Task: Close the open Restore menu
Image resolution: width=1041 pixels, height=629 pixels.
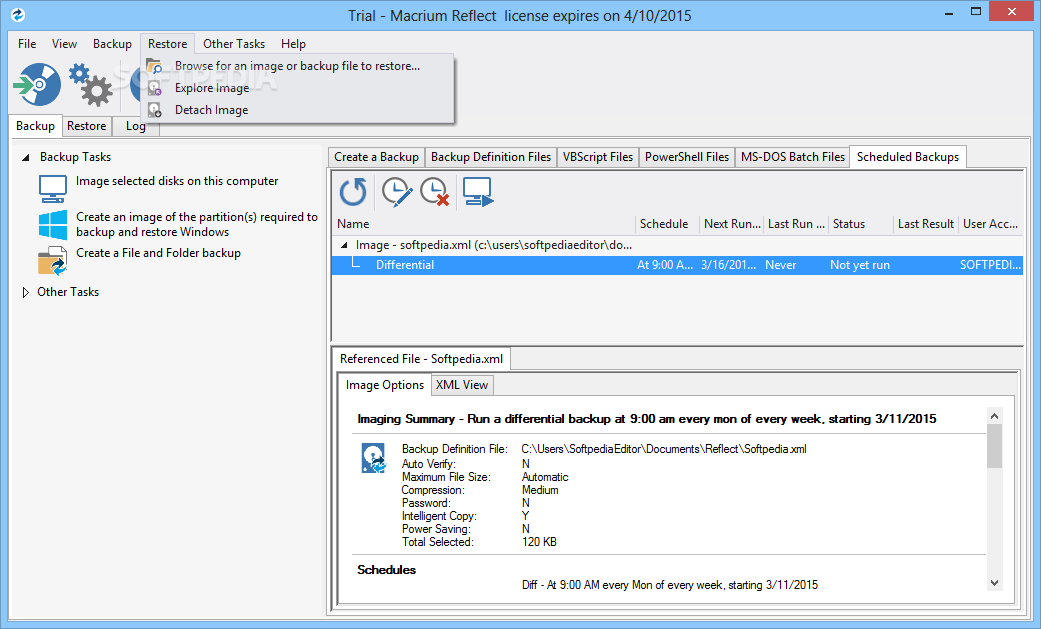Action: [x=167, y=44]
